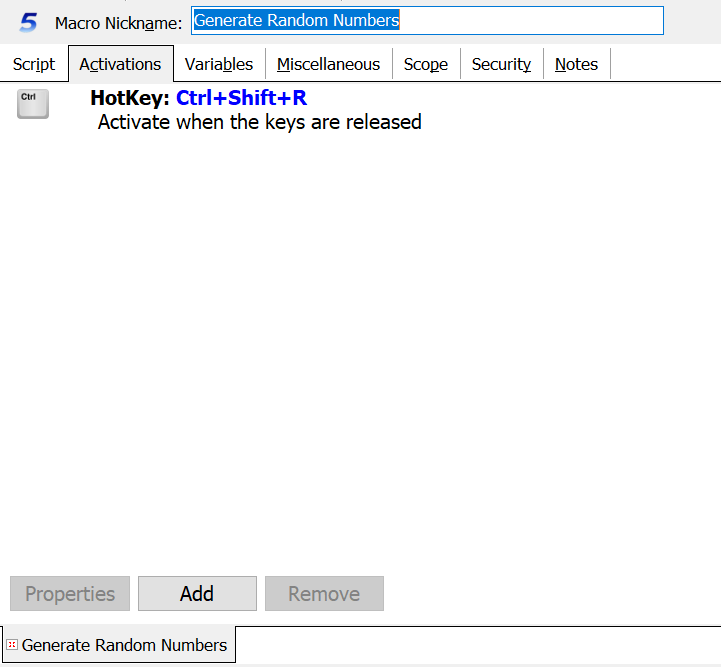The height and width of the screenshot is (667, 721).
Task: Switch to the Security tab
Action: click(501, 64)
